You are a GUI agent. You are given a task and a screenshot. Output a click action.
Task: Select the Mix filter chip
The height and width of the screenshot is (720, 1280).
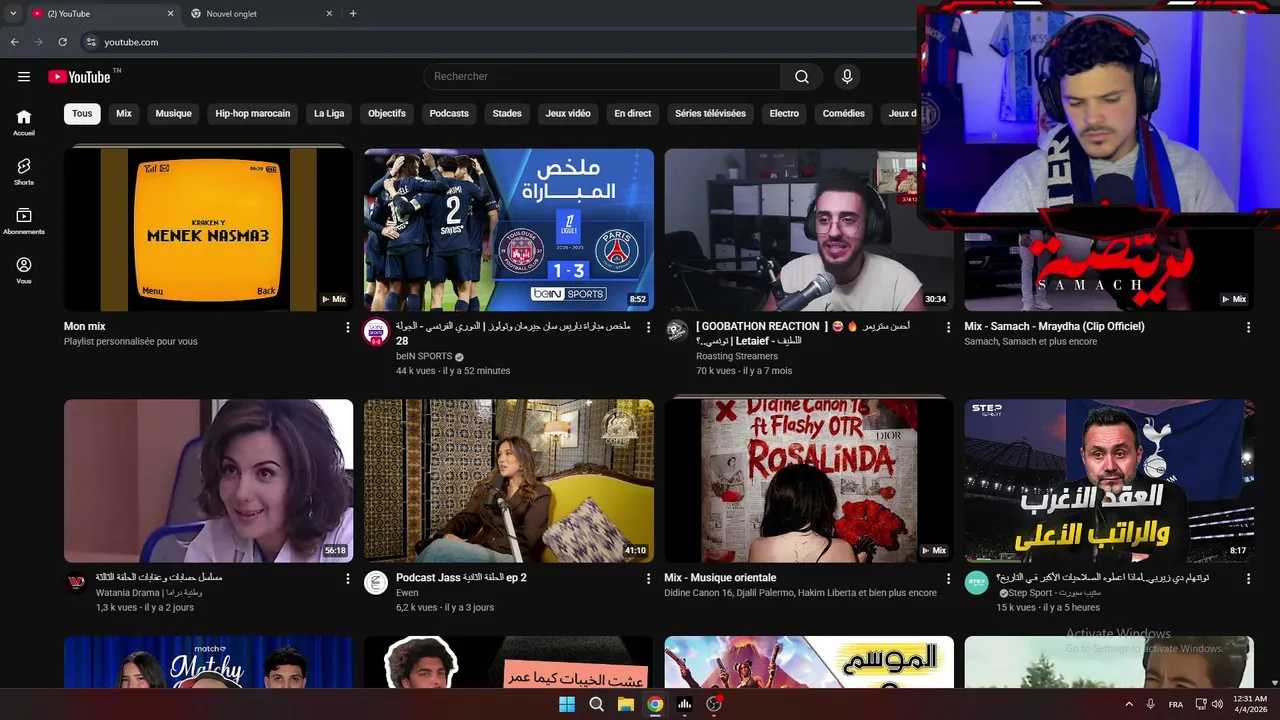tap(124, 114)
